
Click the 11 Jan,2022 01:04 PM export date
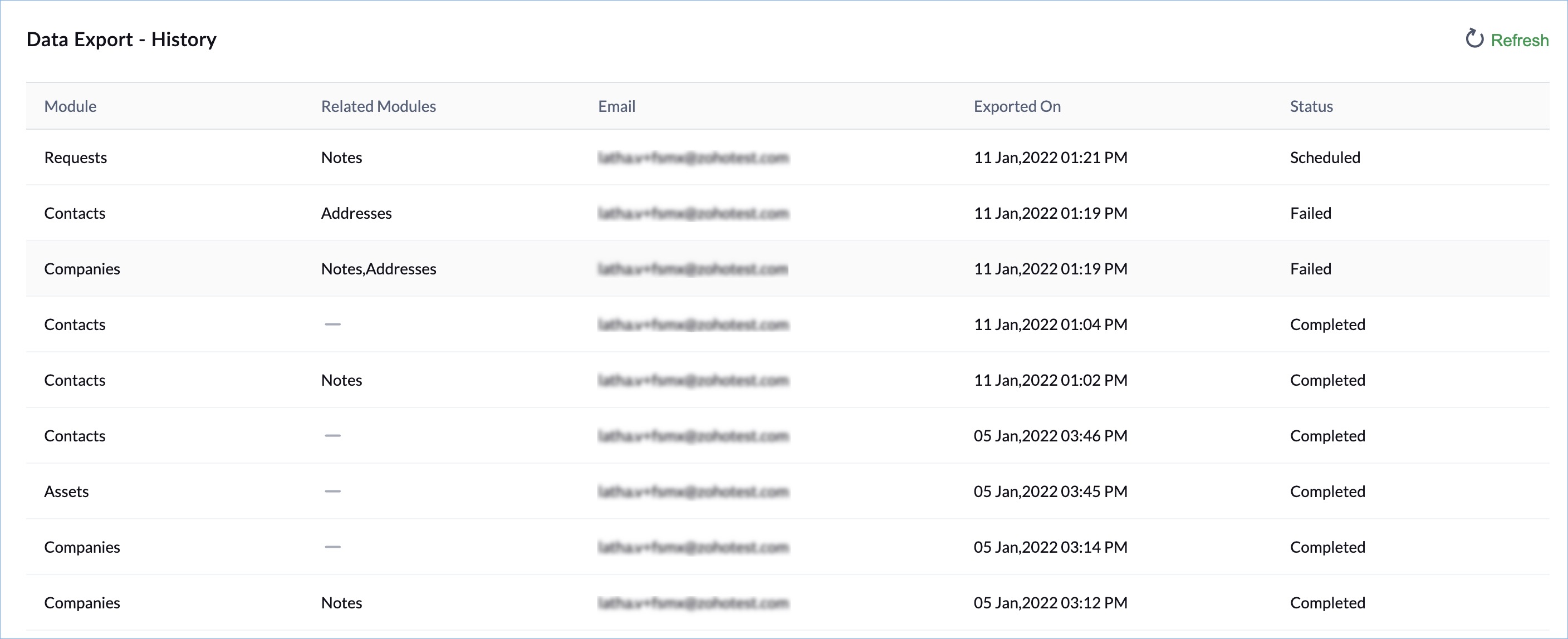click(x=1050, y=325)
